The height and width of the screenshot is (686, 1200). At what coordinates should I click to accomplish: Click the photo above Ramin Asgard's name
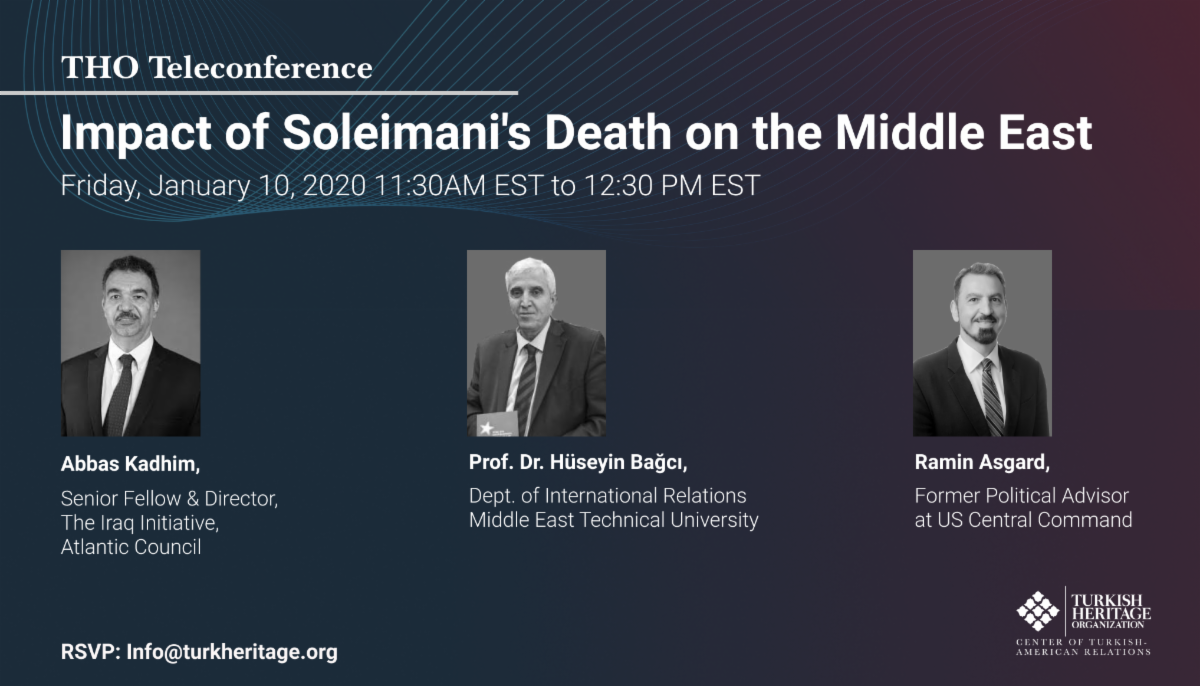coord(982,343)
